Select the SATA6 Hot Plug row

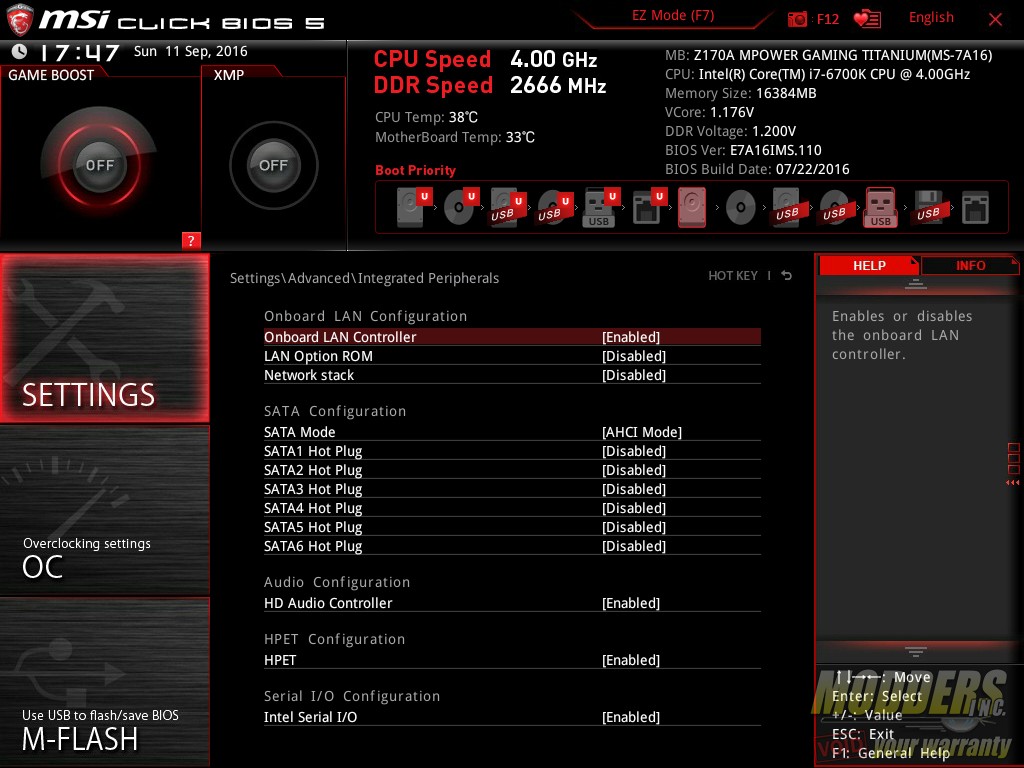(x=512, y=545)
